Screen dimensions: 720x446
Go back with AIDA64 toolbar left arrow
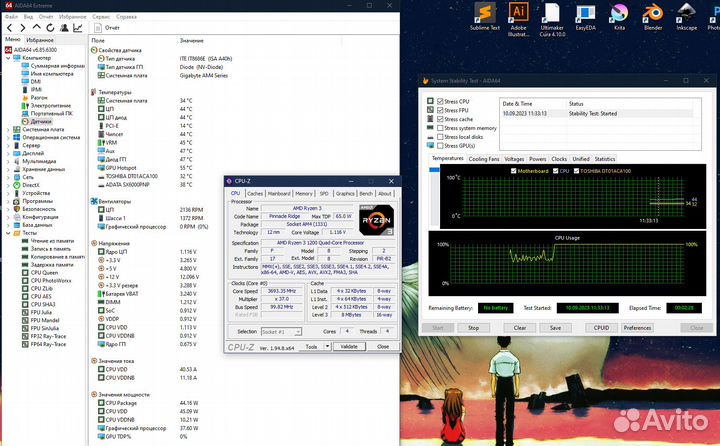10,28
